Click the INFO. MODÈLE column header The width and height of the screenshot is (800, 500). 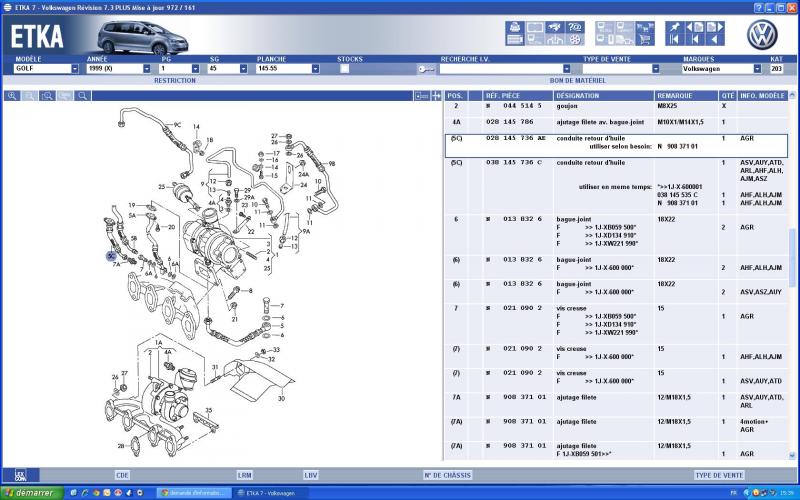pyautogui.click(x=762, y=95)
